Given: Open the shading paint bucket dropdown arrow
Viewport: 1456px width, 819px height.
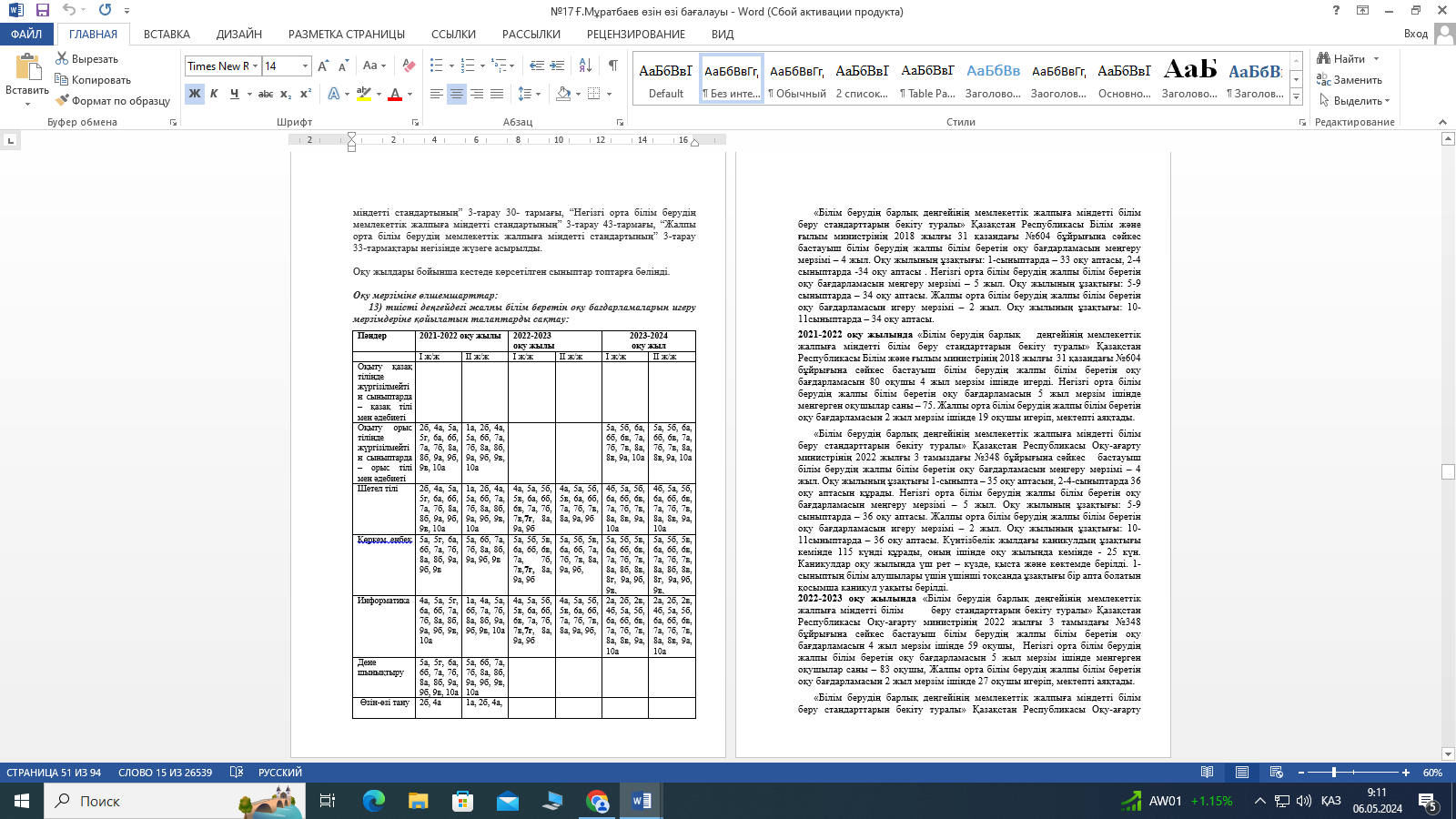Looking at the screenshot, I should click(x=578, y=94).
